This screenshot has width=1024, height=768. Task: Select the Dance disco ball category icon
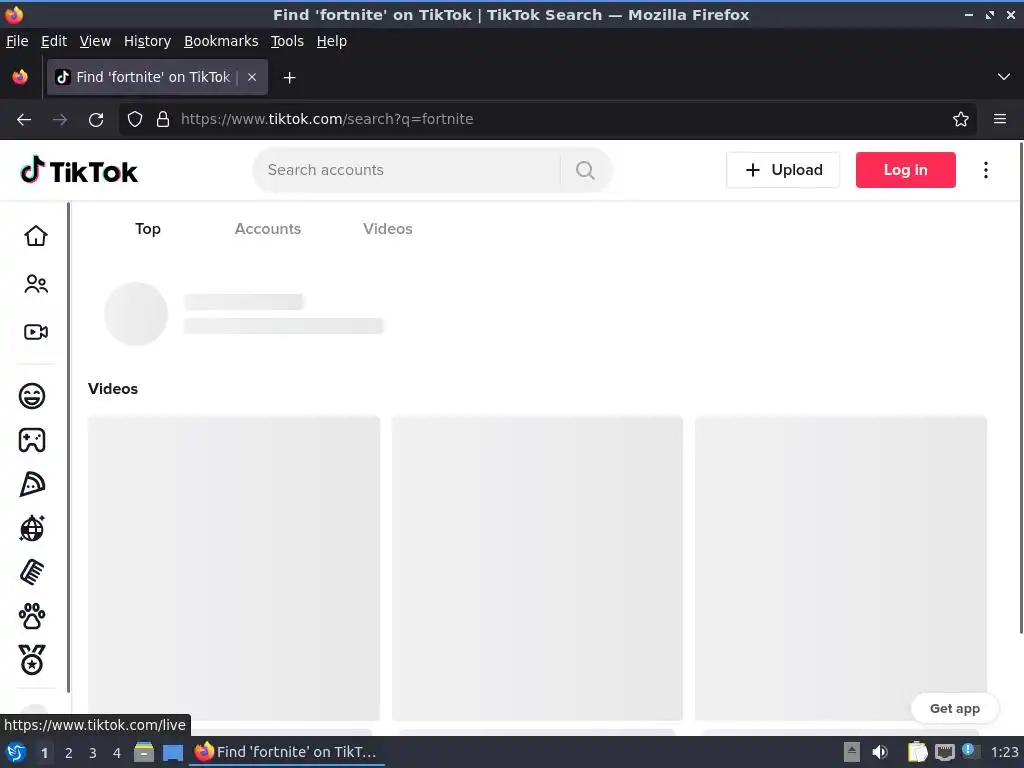pyautogui.click(x=32, y=528)
